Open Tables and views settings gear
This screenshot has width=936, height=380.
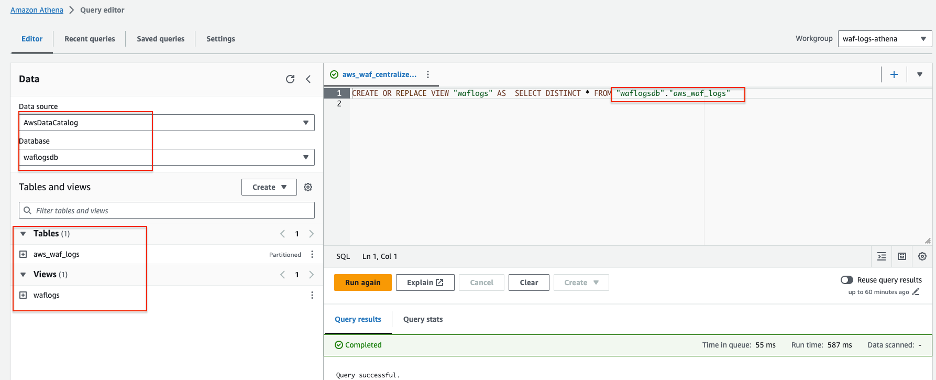[308, 187]
